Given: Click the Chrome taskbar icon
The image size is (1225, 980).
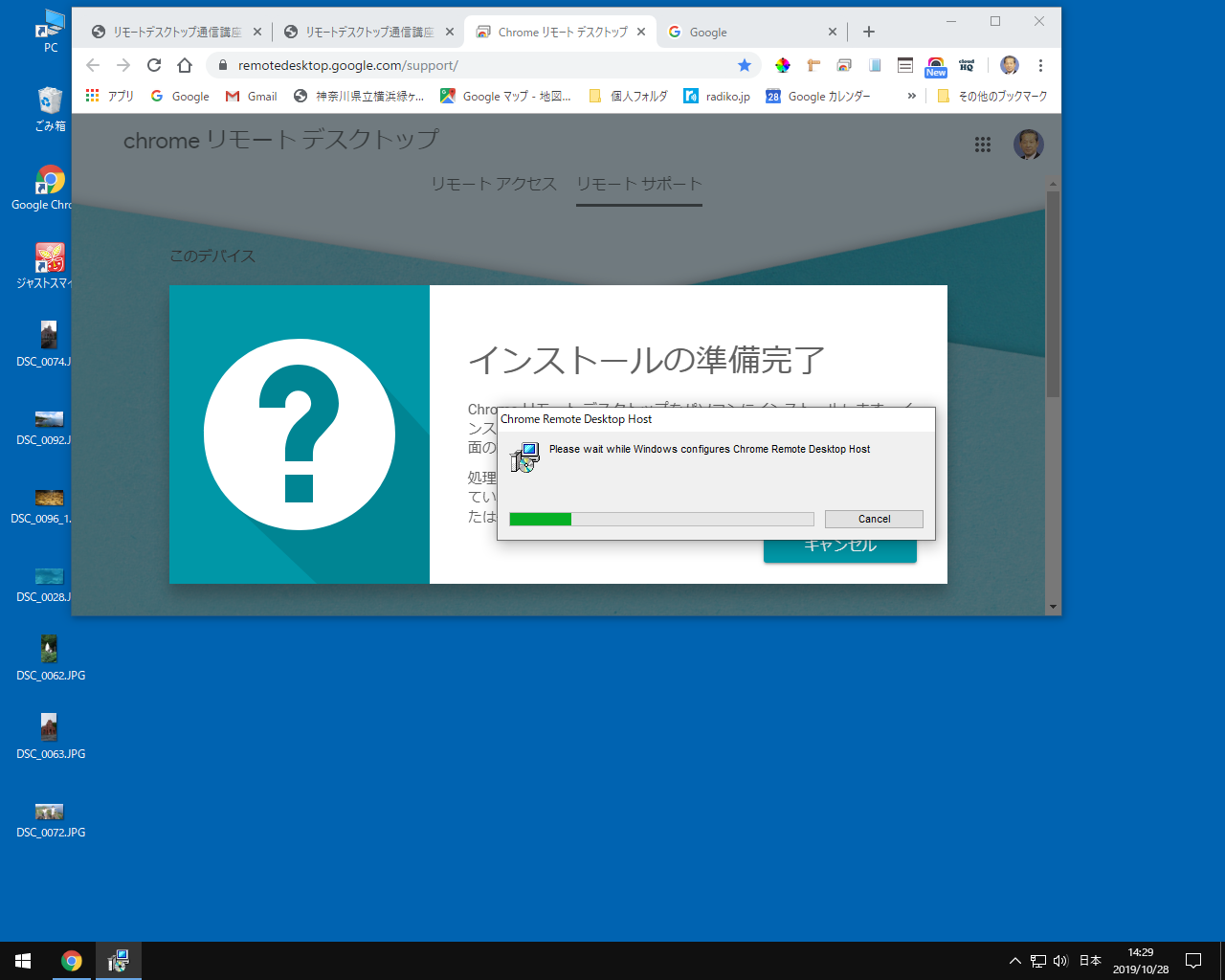Looking at the screenshot, I should pyautogui.click(x=72, y=961).
